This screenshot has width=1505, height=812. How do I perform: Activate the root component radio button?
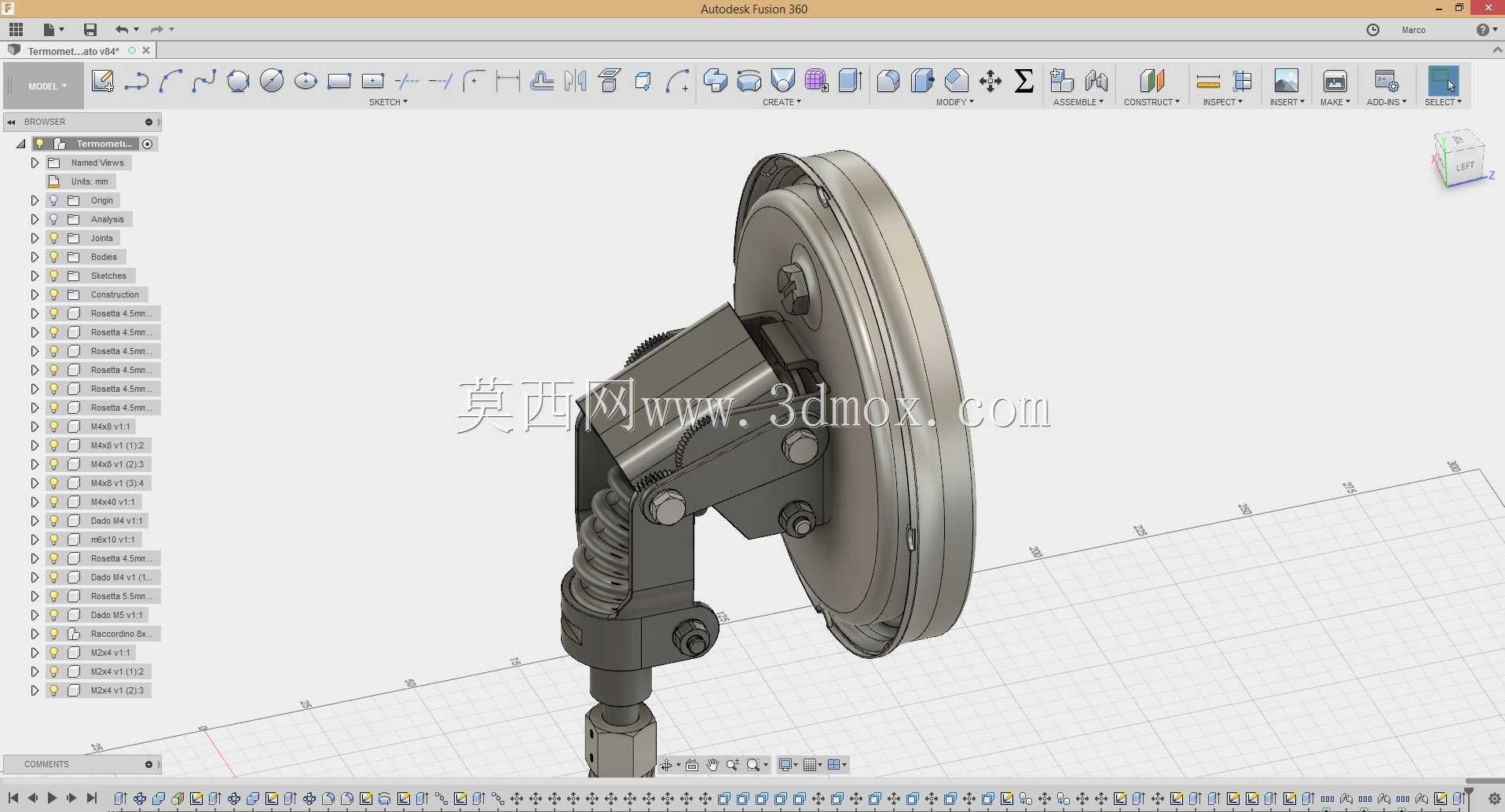pos(148,144)
